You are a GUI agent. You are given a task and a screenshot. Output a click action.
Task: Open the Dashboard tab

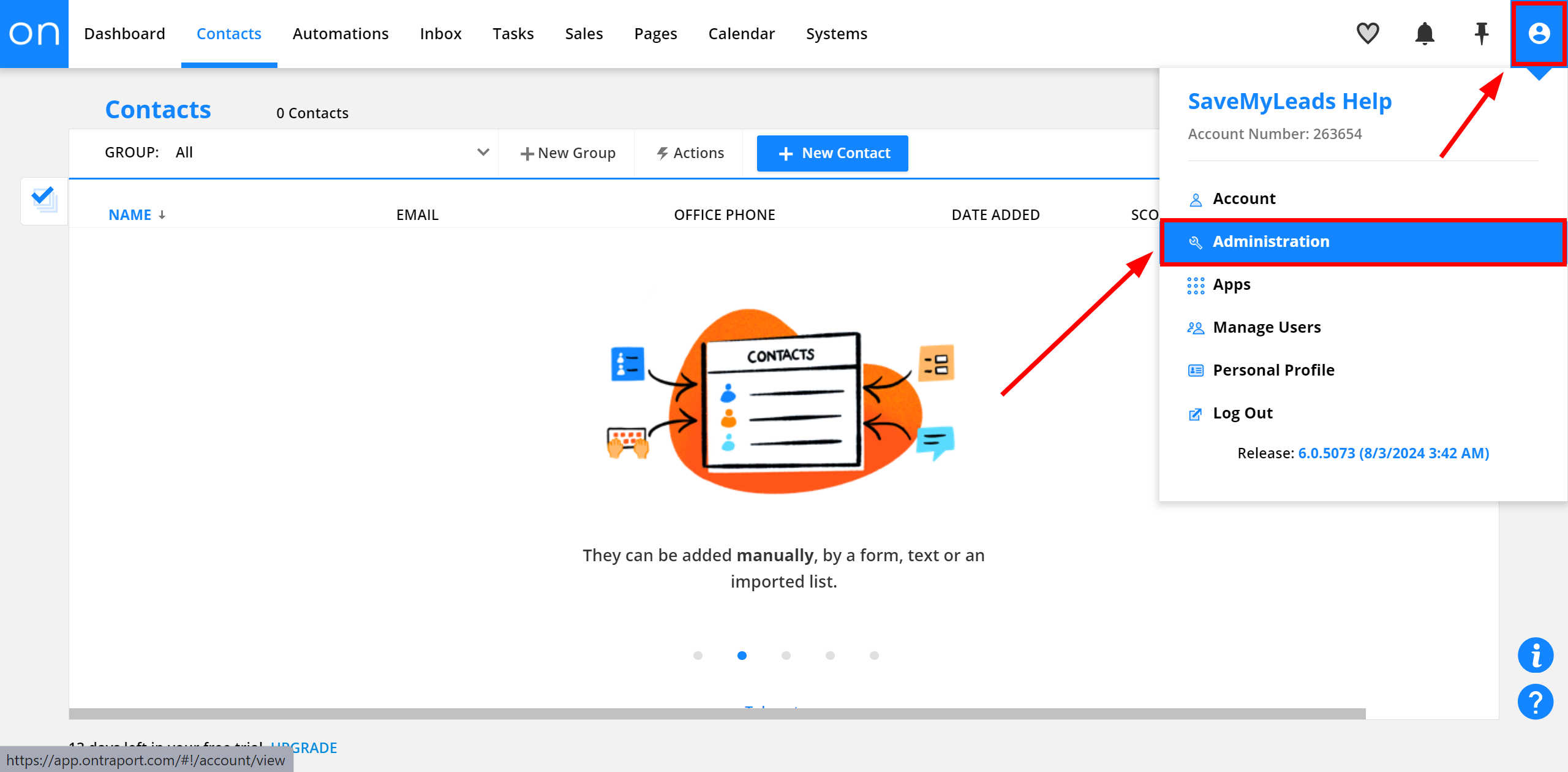(124, 34)
